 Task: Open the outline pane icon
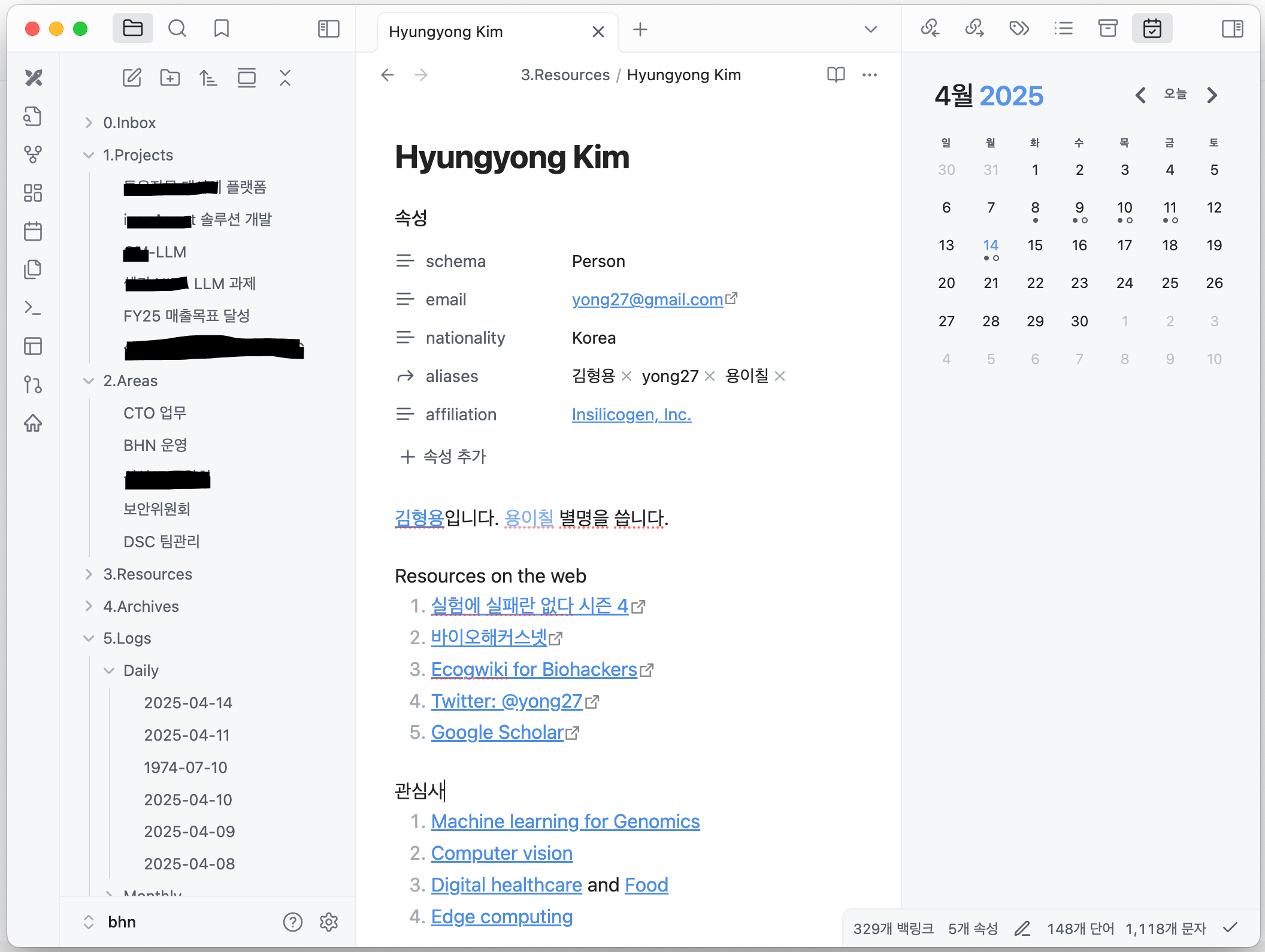pos(1063,29)
